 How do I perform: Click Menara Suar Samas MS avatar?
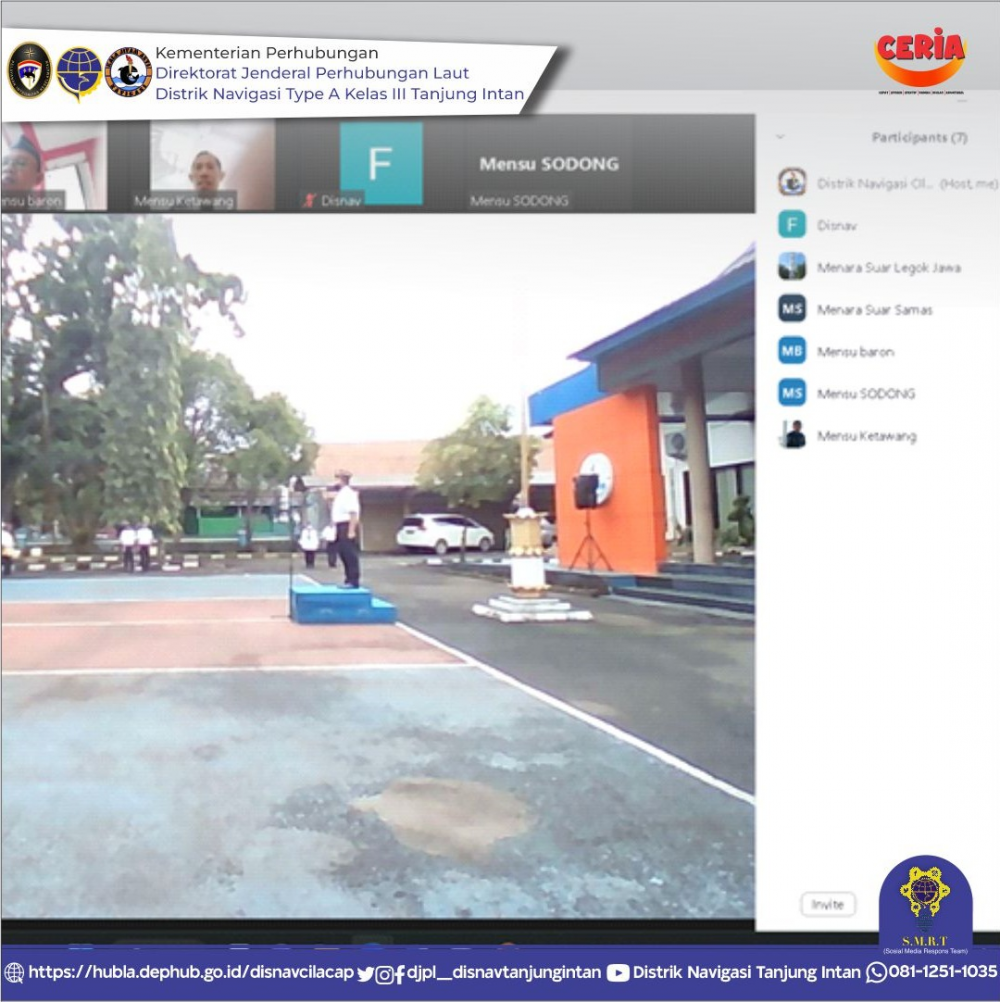(x=792, y=309)
